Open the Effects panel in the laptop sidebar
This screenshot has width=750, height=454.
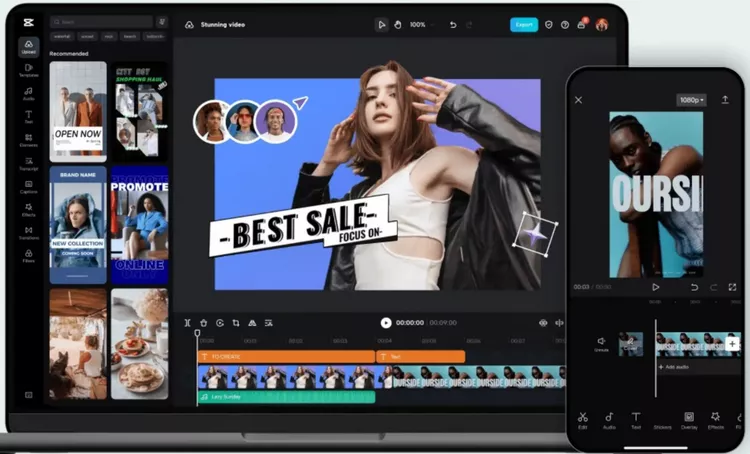click(29, 210)
